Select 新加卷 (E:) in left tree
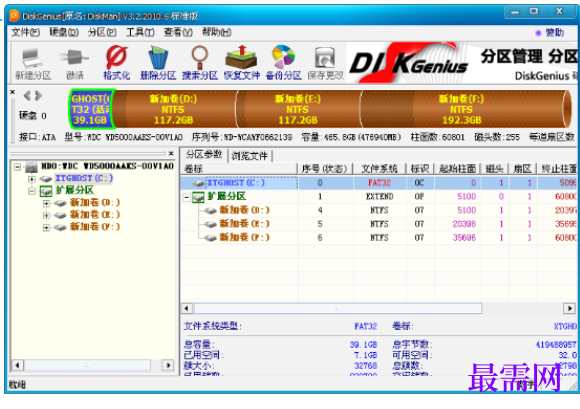This screenshot has width=580, height=409. tap(95, 215)
